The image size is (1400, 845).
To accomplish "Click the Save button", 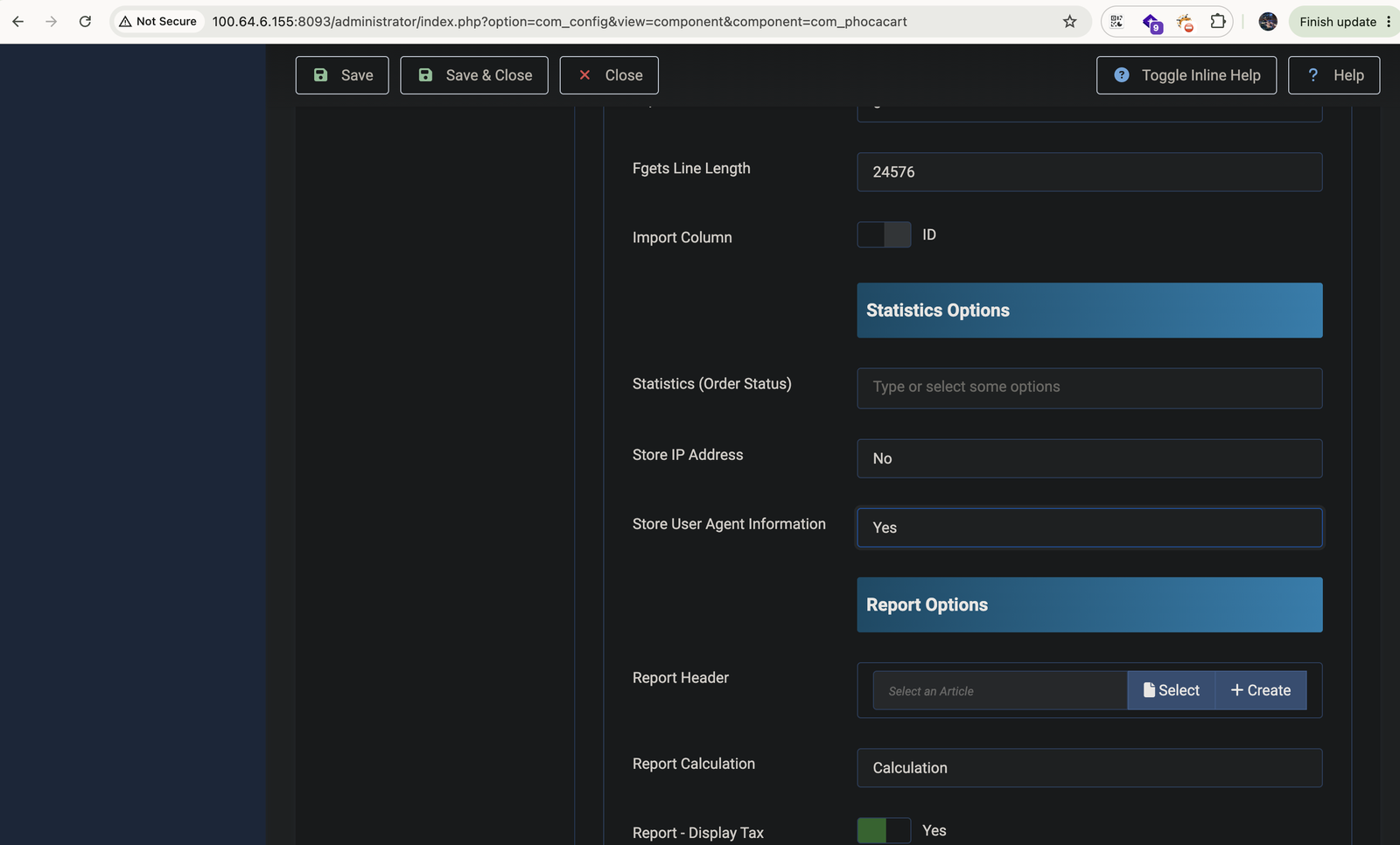I will pyautogui.click(x=342, y=75).
